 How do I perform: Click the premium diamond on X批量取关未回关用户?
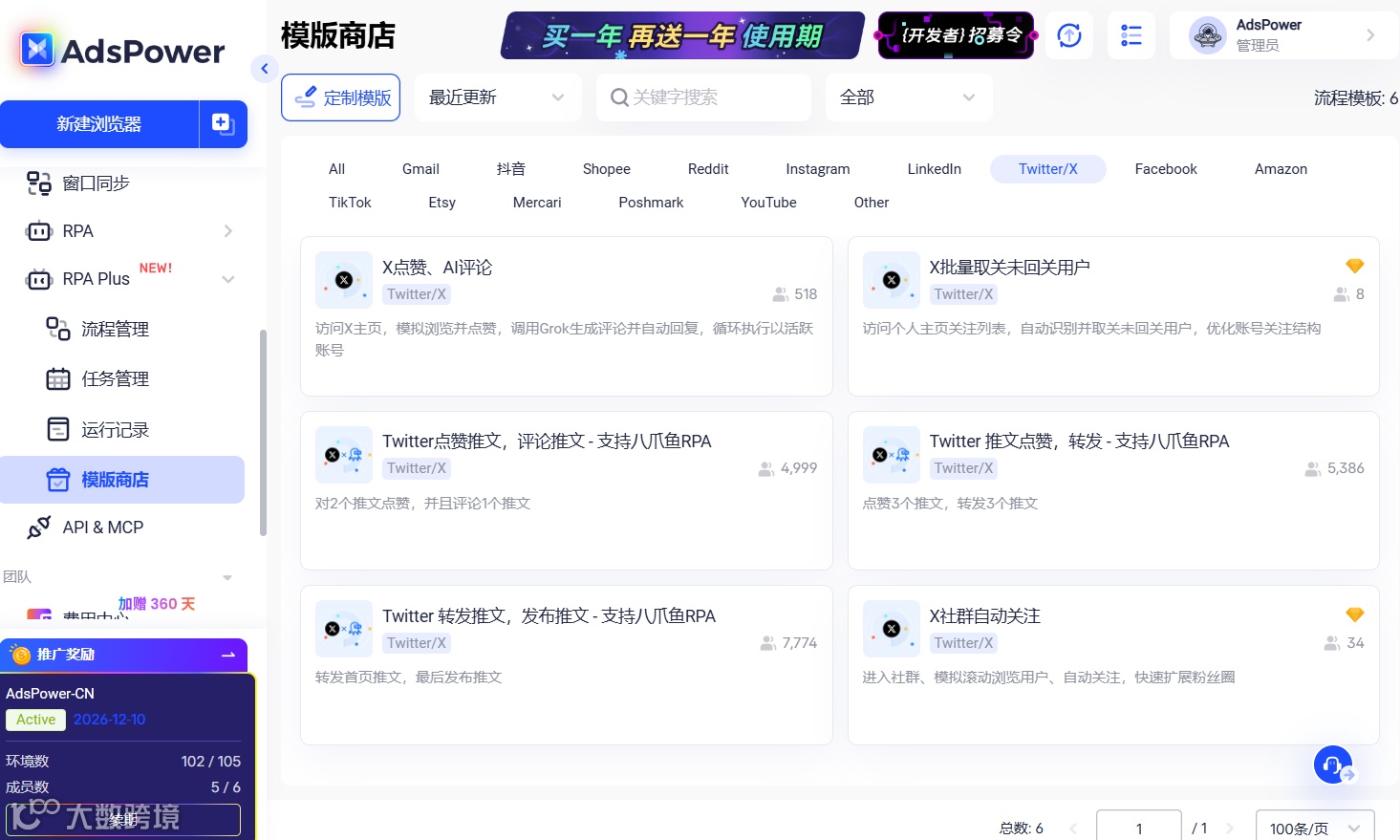pyautogui.click(x=1355, y=266)
